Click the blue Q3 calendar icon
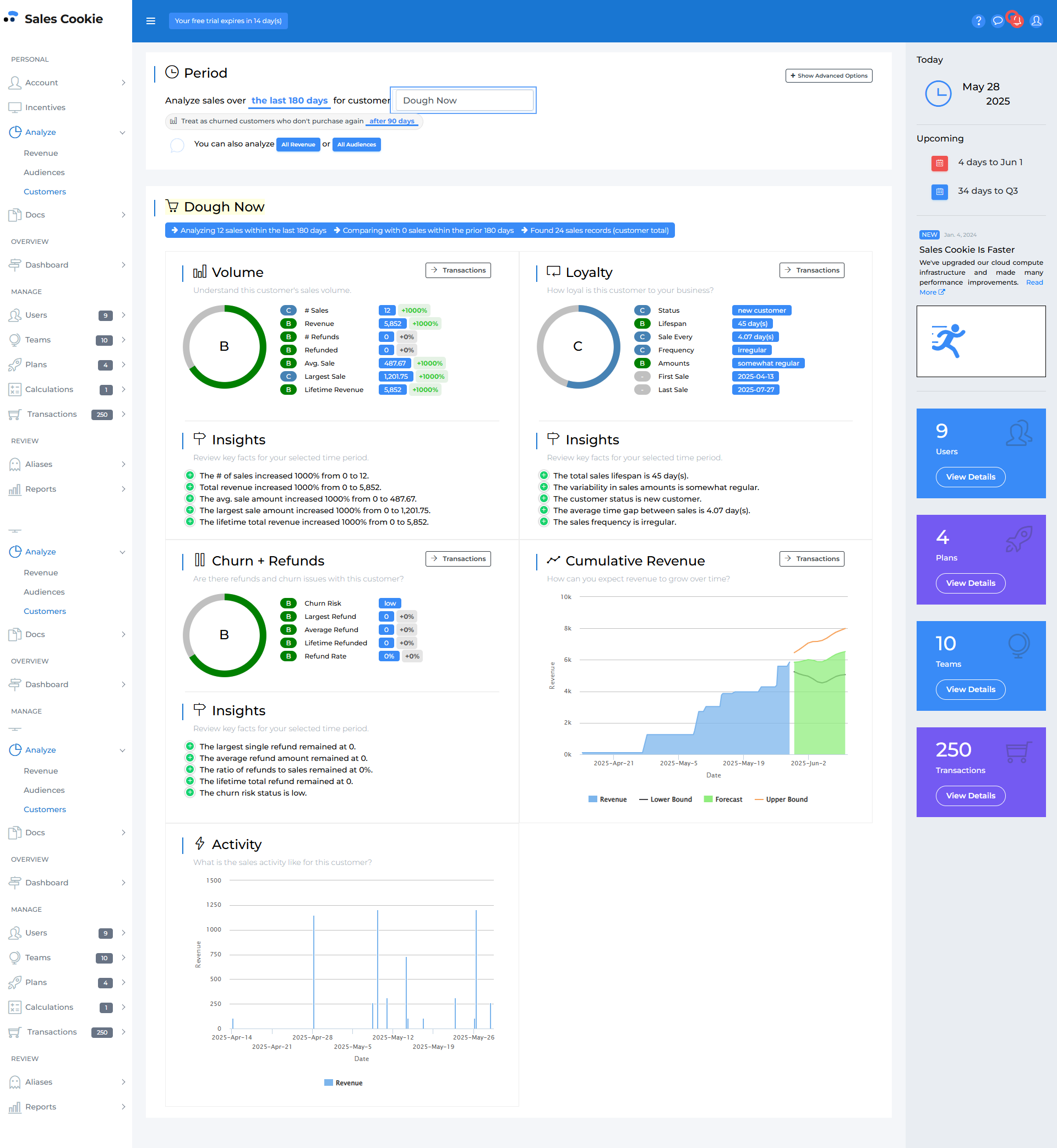 [x=939, y=192]
